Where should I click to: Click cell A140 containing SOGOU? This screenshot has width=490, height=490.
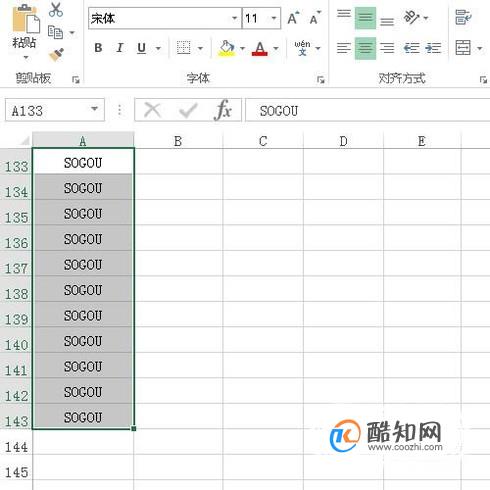click(83, 340)
